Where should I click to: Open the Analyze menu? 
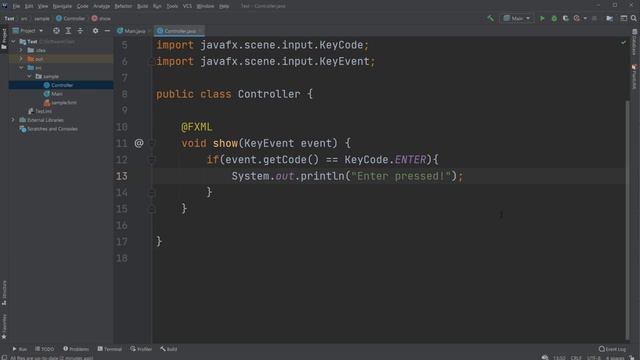[x=101, y=6]
